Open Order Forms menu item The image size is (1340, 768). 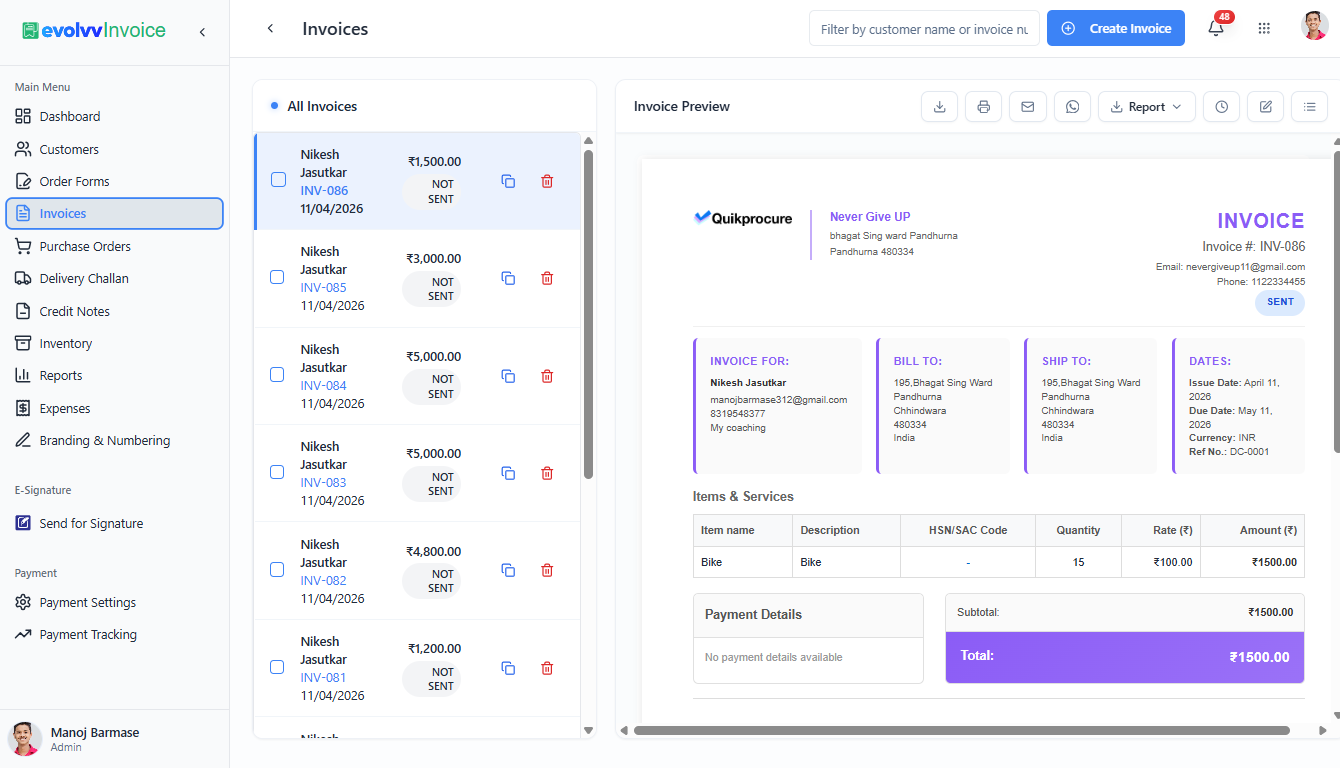tap(114, 181)
